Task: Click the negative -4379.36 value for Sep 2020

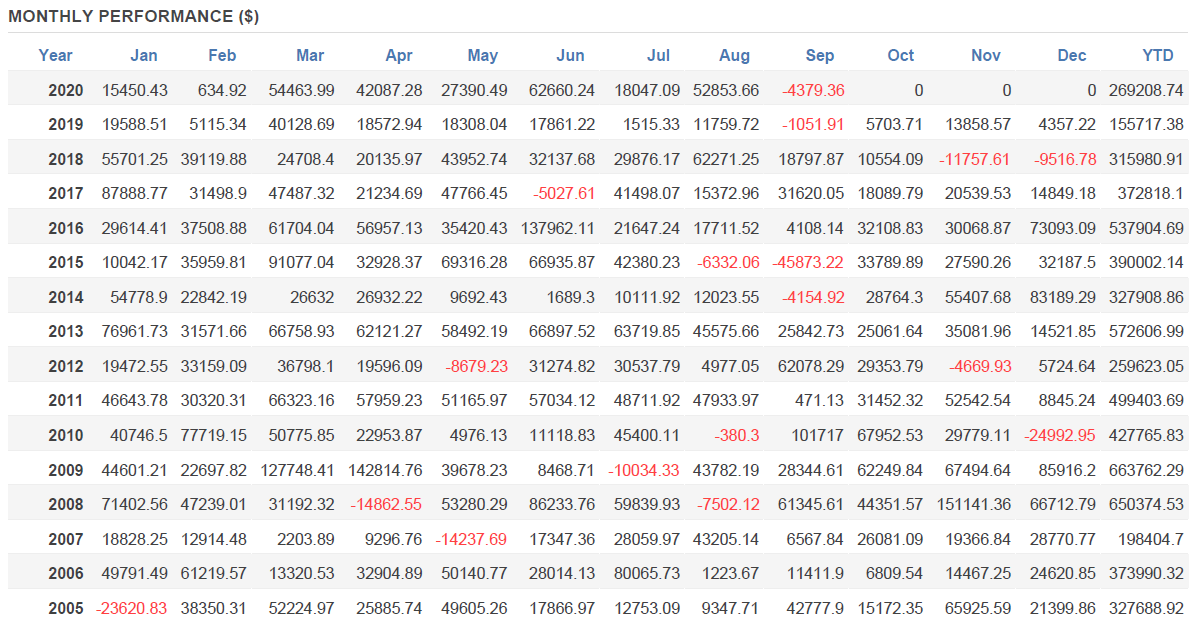Action: (x=813, y=90)
